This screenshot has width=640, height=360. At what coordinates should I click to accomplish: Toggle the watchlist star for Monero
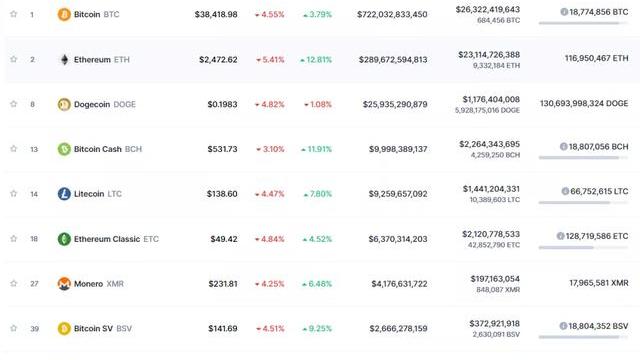[13, 283]
